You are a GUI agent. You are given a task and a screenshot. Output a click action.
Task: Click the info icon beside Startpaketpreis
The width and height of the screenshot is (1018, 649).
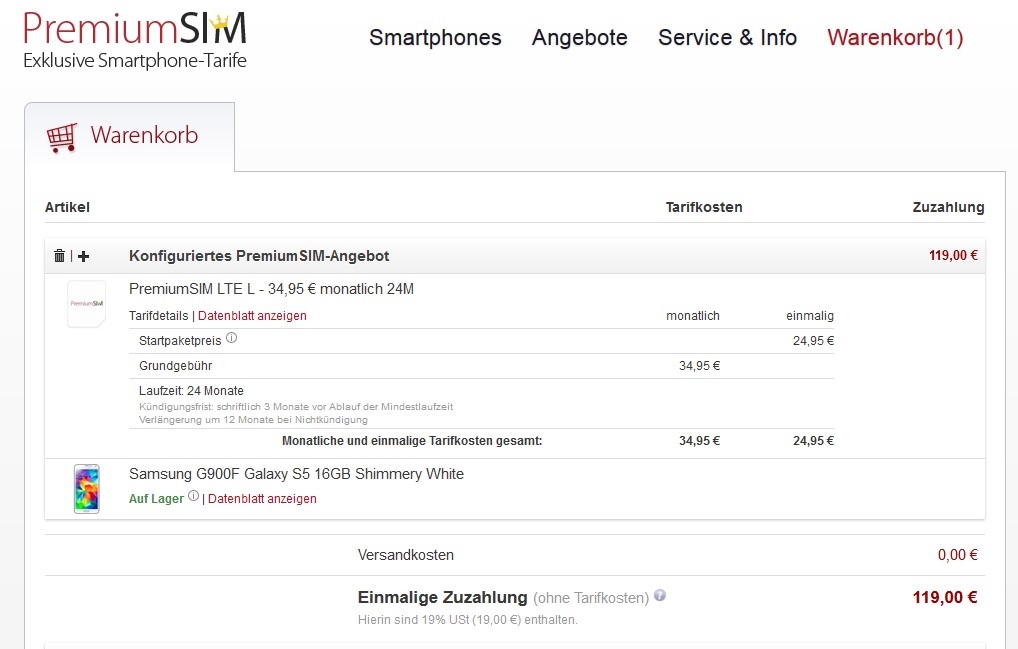click(x=232, y=338)
